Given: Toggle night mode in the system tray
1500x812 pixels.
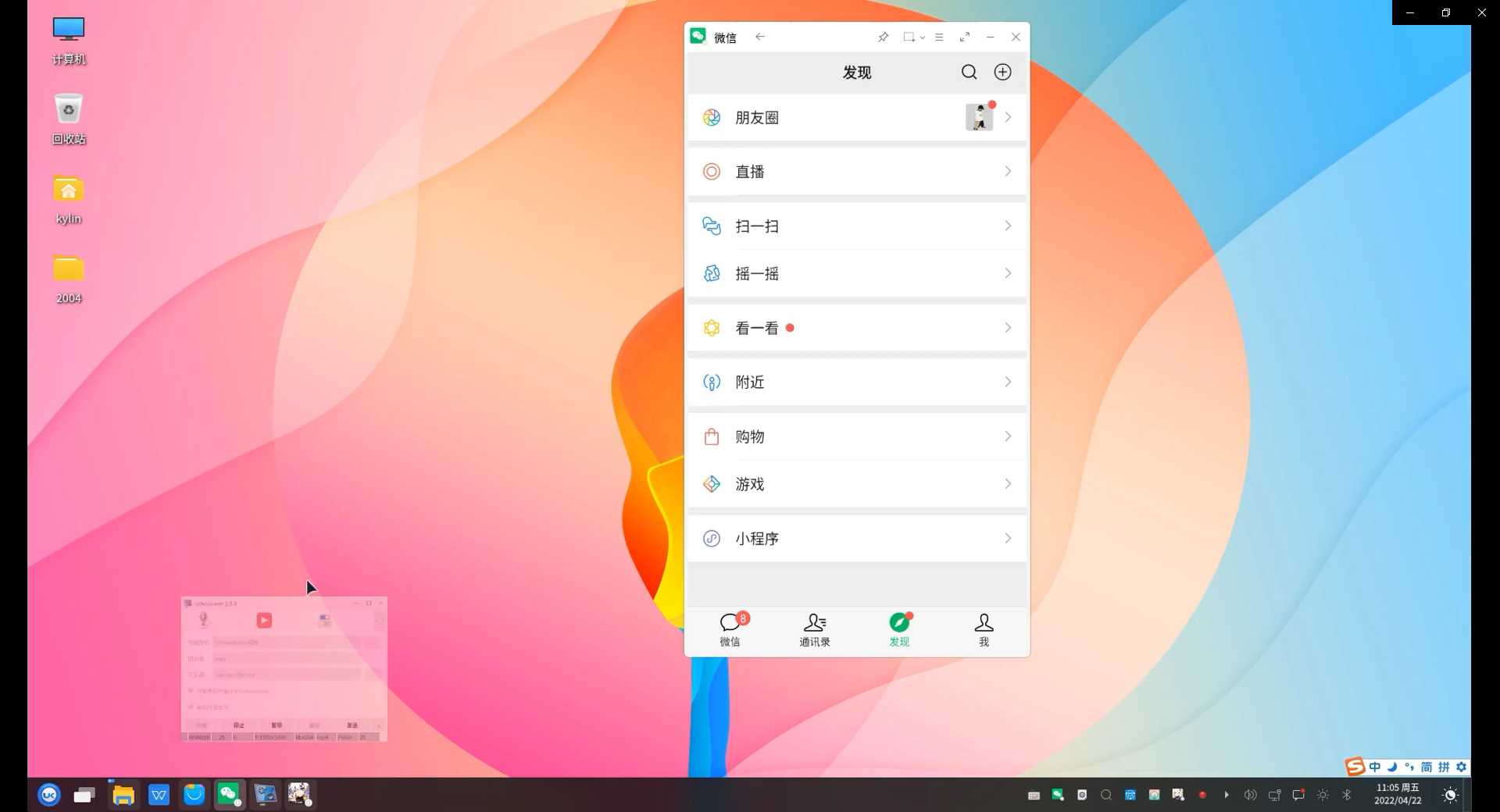Looking at the screenshot, I should 1451,795.
